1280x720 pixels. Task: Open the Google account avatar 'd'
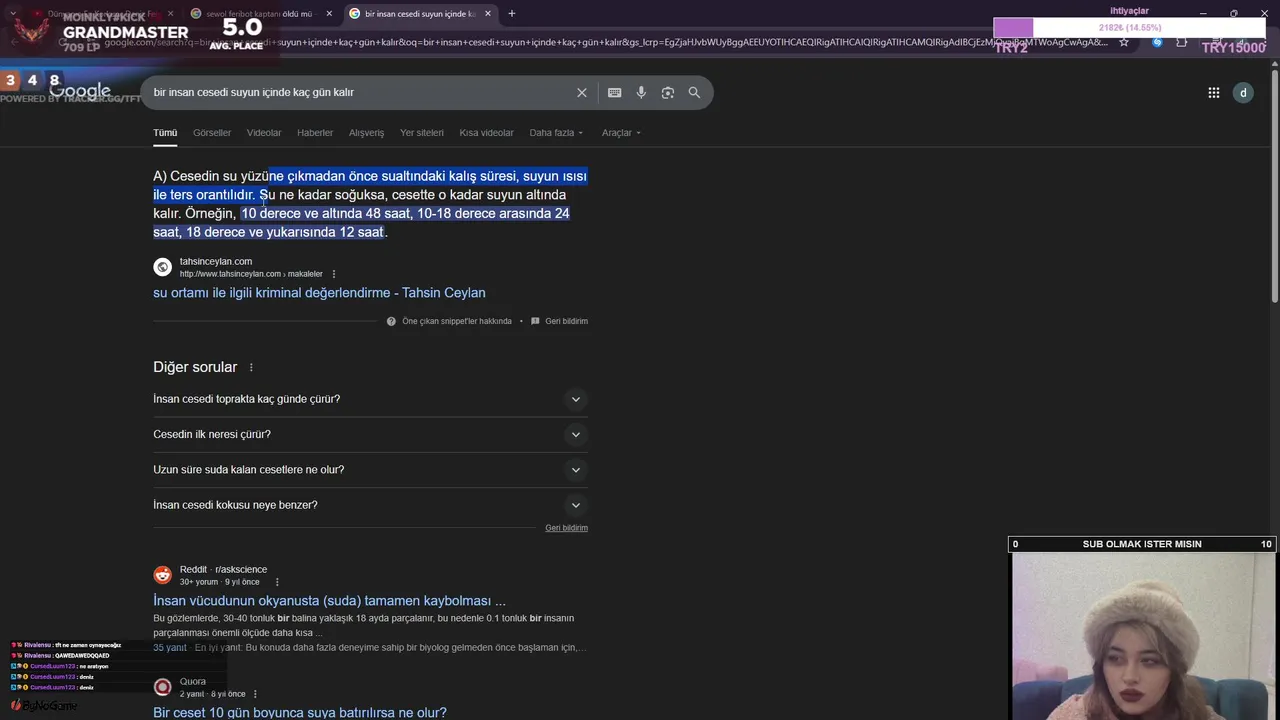click(x=1243, y=92)
